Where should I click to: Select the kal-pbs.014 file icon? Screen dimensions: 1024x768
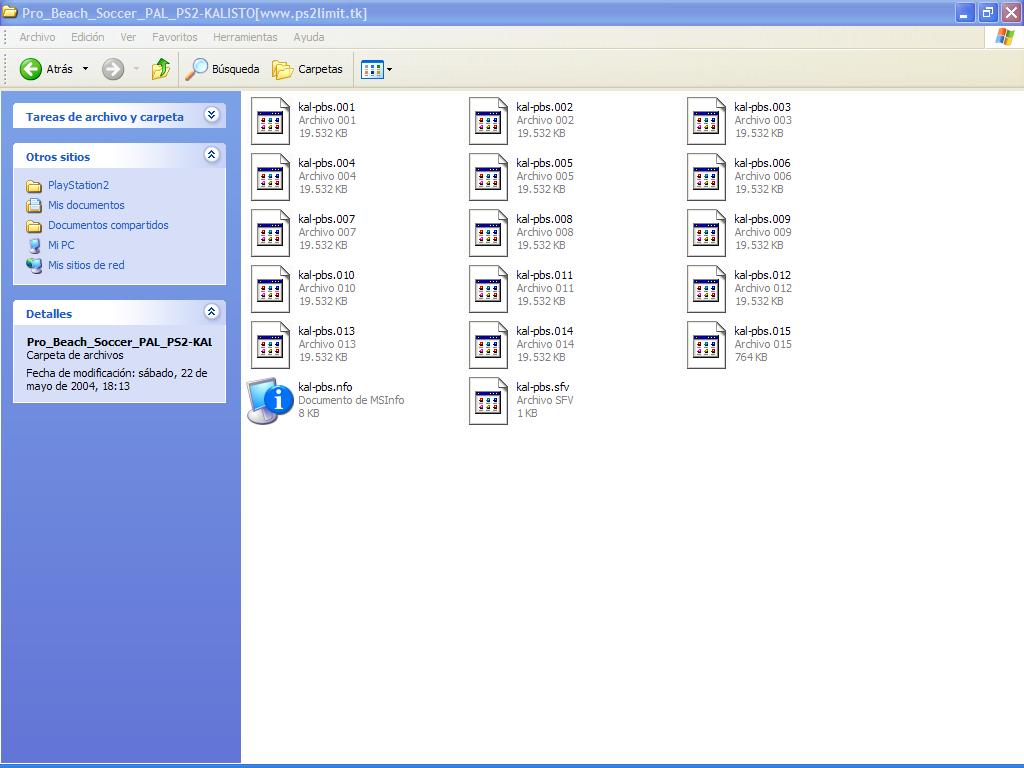(x=488, y=345)
